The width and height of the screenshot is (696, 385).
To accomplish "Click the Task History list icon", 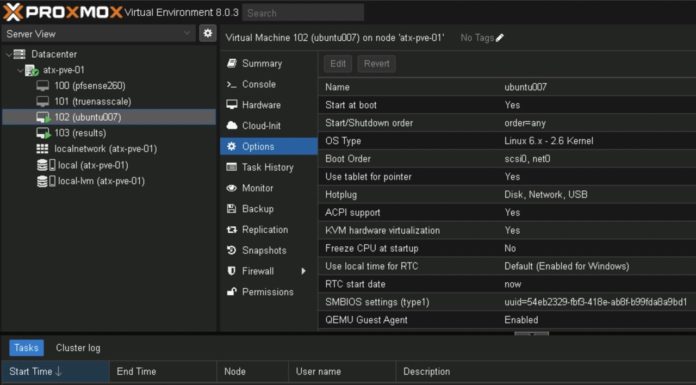I will 231,167.
